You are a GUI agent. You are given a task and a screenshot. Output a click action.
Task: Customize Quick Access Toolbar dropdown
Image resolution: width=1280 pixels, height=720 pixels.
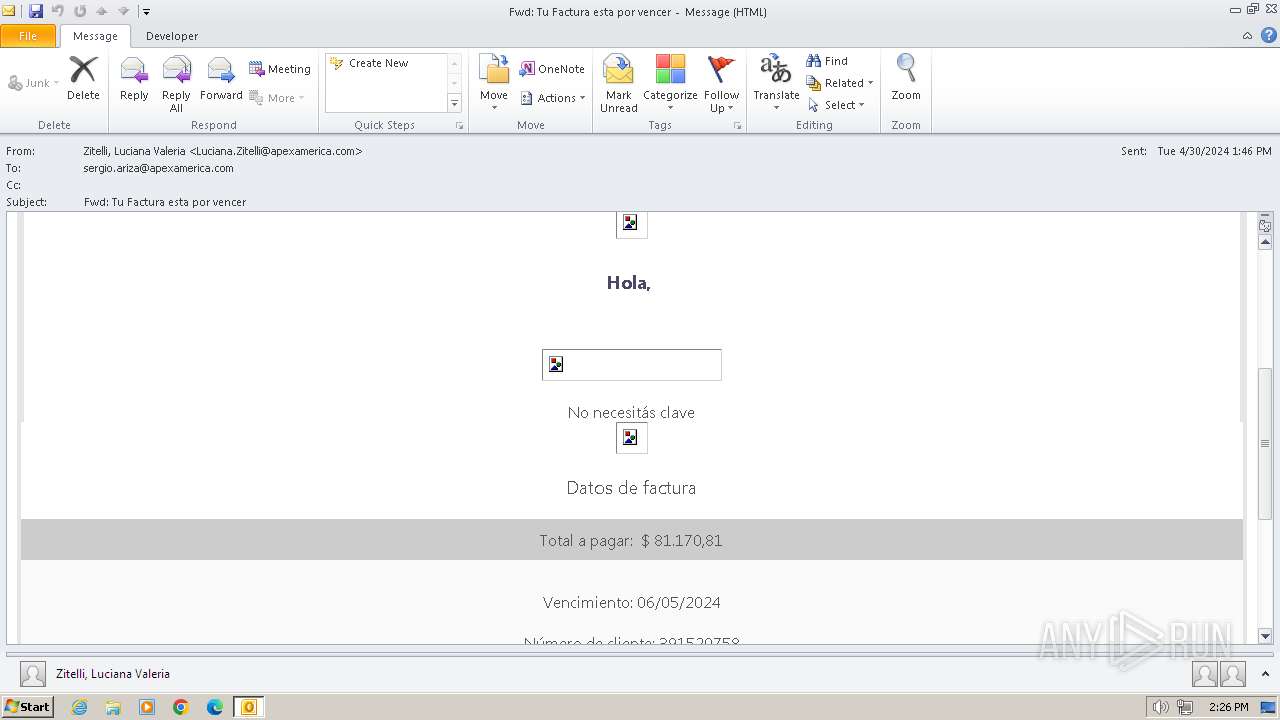(x=146, y=12)
